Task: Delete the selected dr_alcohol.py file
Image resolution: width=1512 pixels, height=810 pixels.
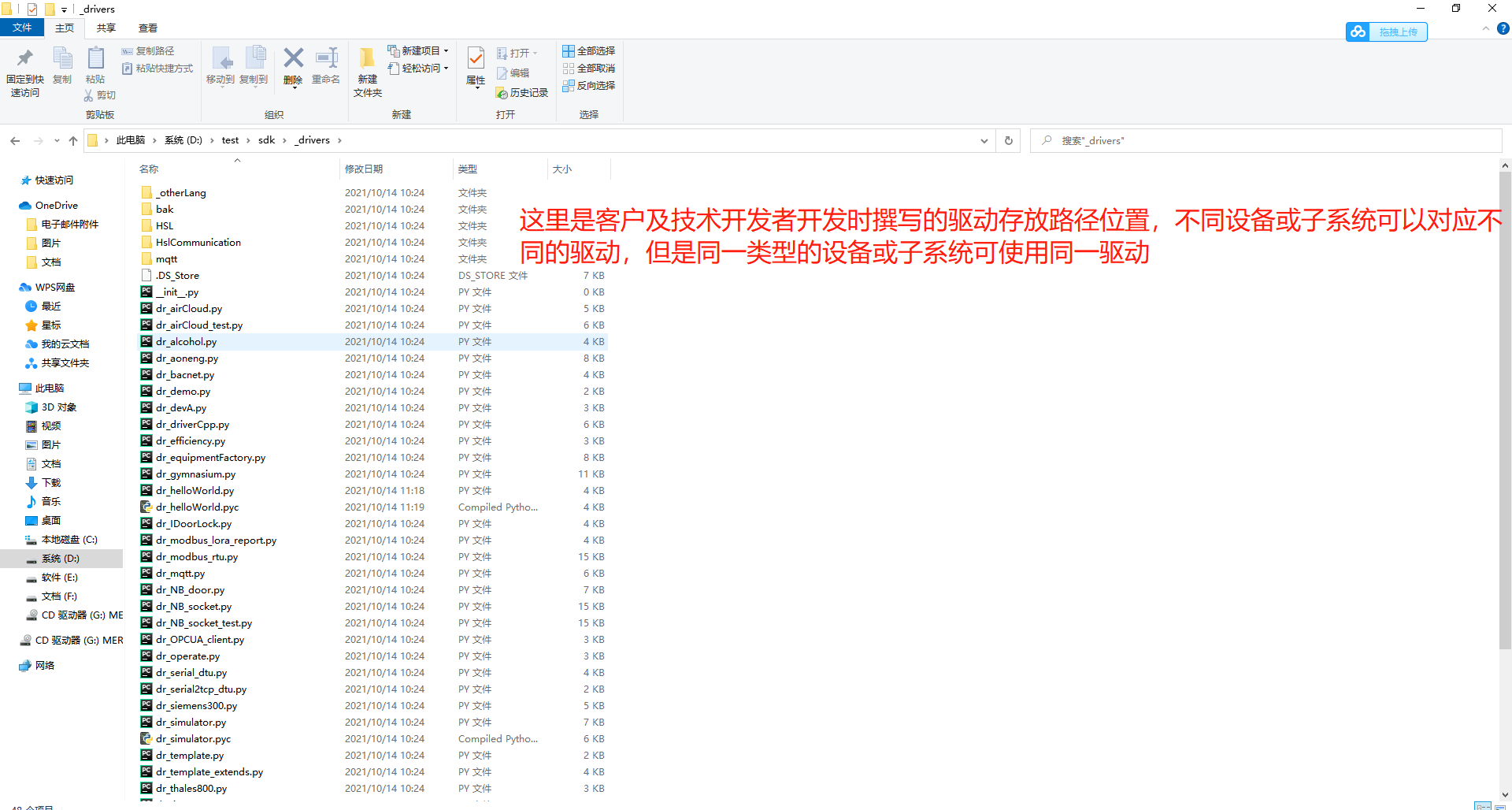Action: (292, 66)
